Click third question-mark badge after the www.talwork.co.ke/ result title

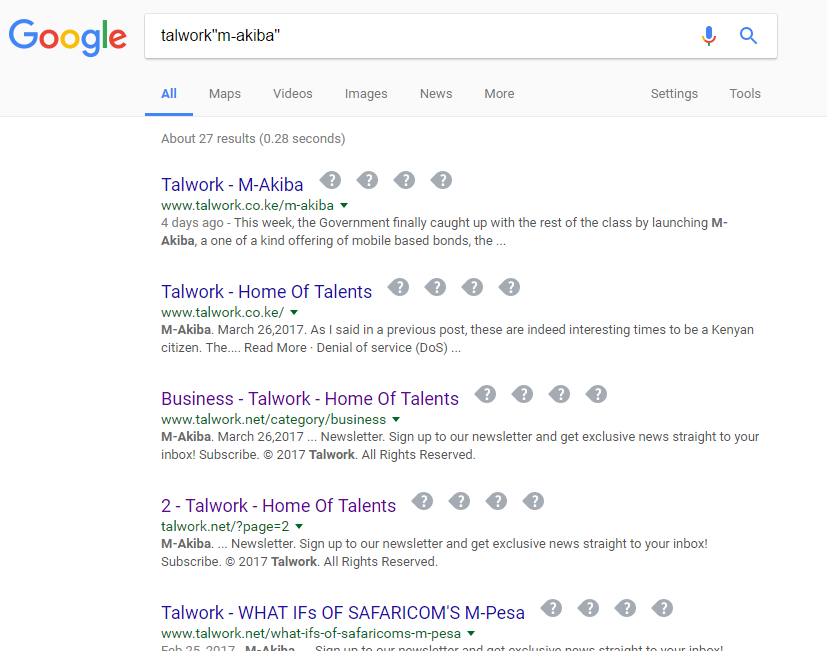[x=473, y=288]
